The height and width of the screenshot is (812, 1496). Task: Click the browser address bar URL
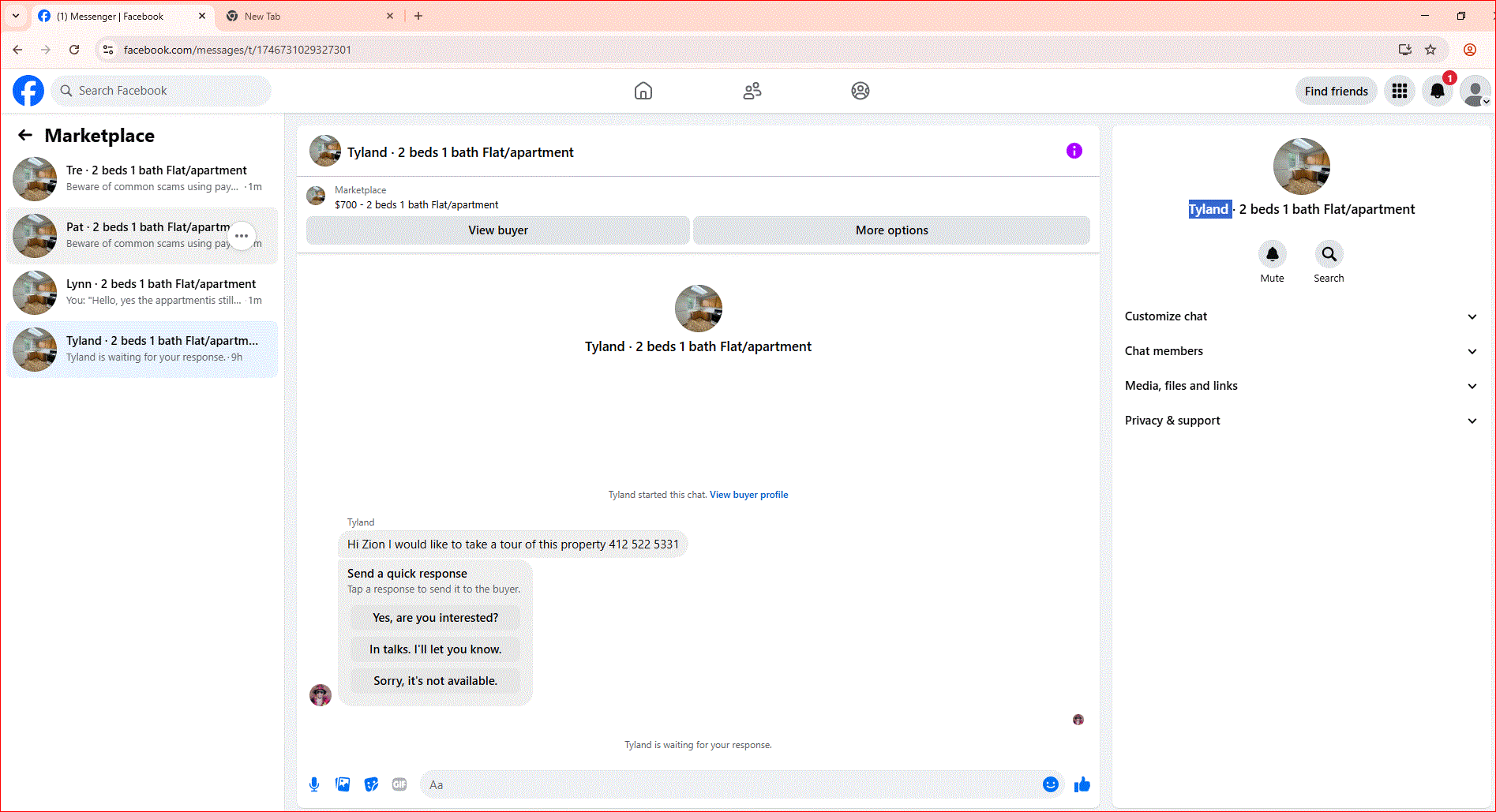coord(238,50)
